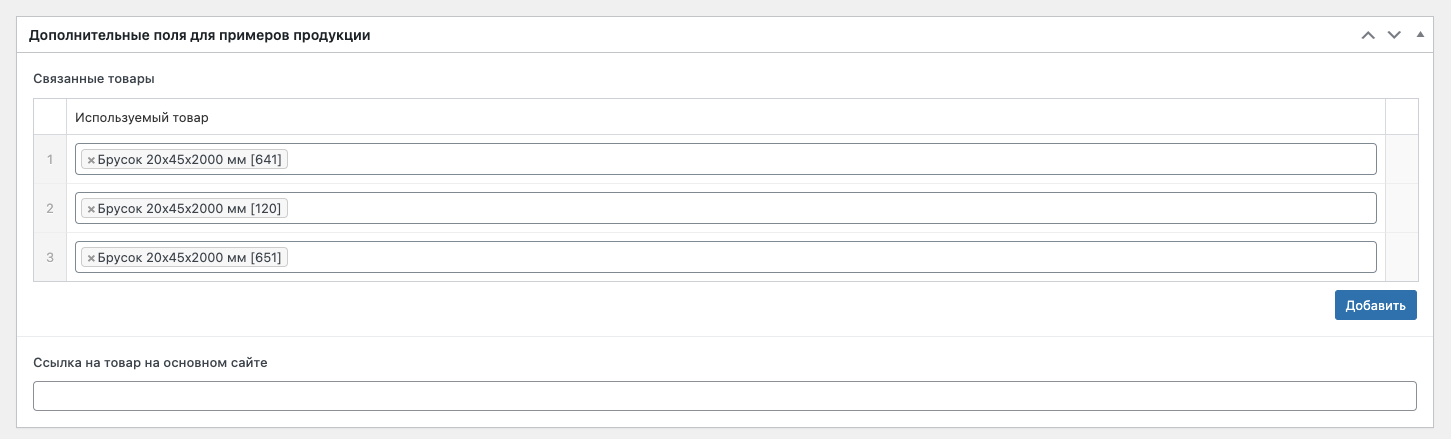Click the Добавить button
1451x439 pixels.
point(1375,305)
